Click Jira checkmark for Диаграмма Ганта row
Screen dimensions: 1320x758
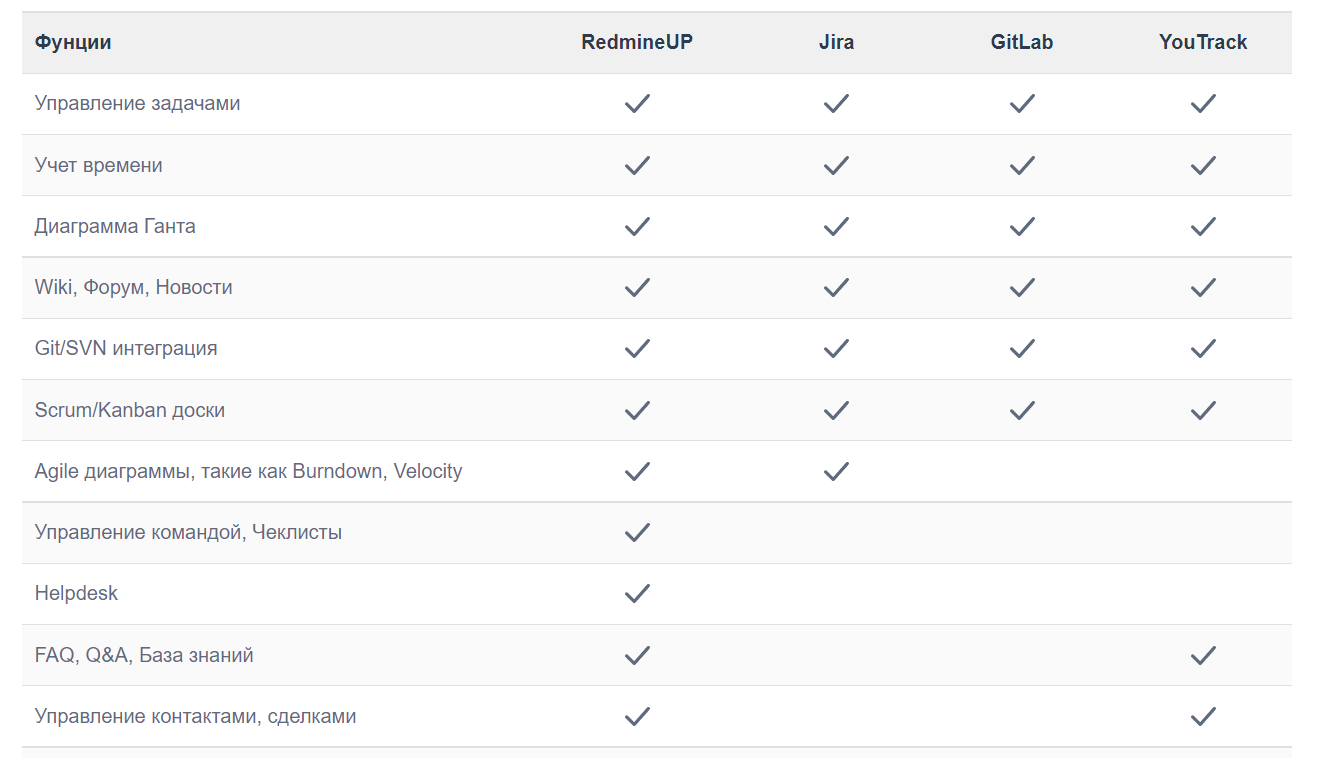(x=836, y=226)
